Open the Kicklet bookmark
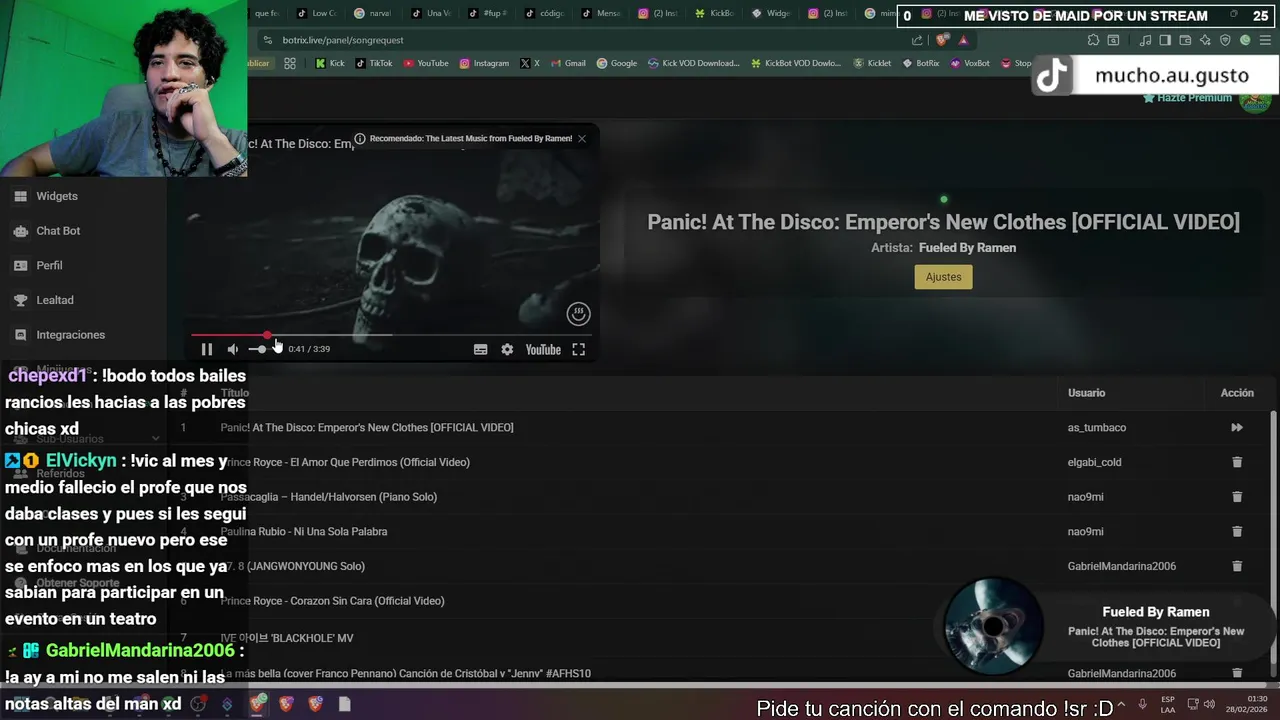The image size is (1280, 720). pos(872,63)
